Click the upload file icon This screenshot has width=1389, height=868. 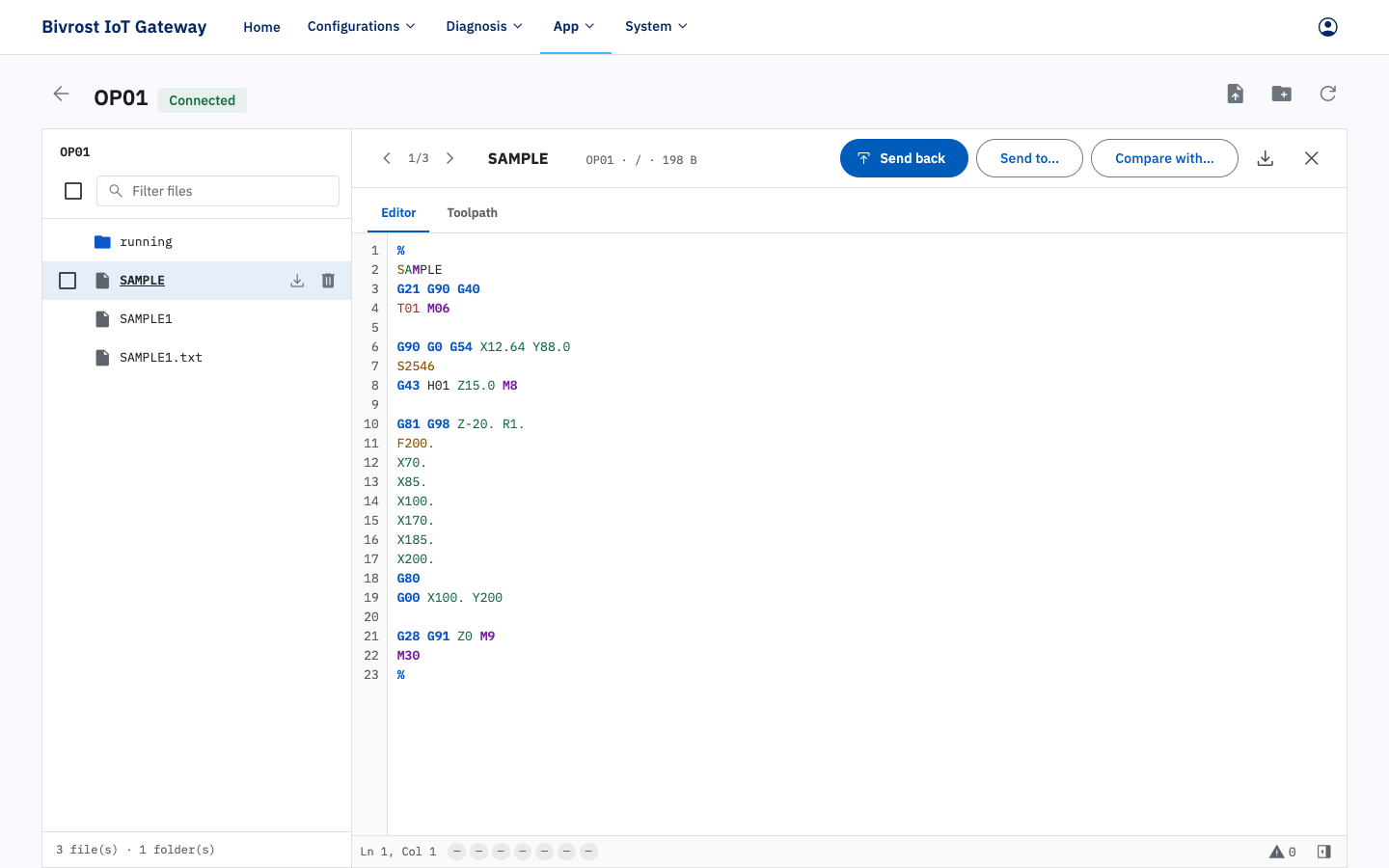click(1235, 94)
